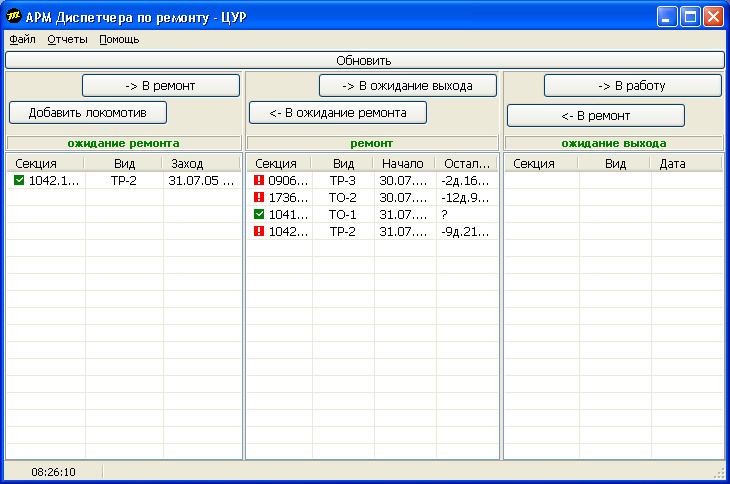The image size is (730, 484).
Task: Click the application icon in title bar
Action: pos(14,16)
